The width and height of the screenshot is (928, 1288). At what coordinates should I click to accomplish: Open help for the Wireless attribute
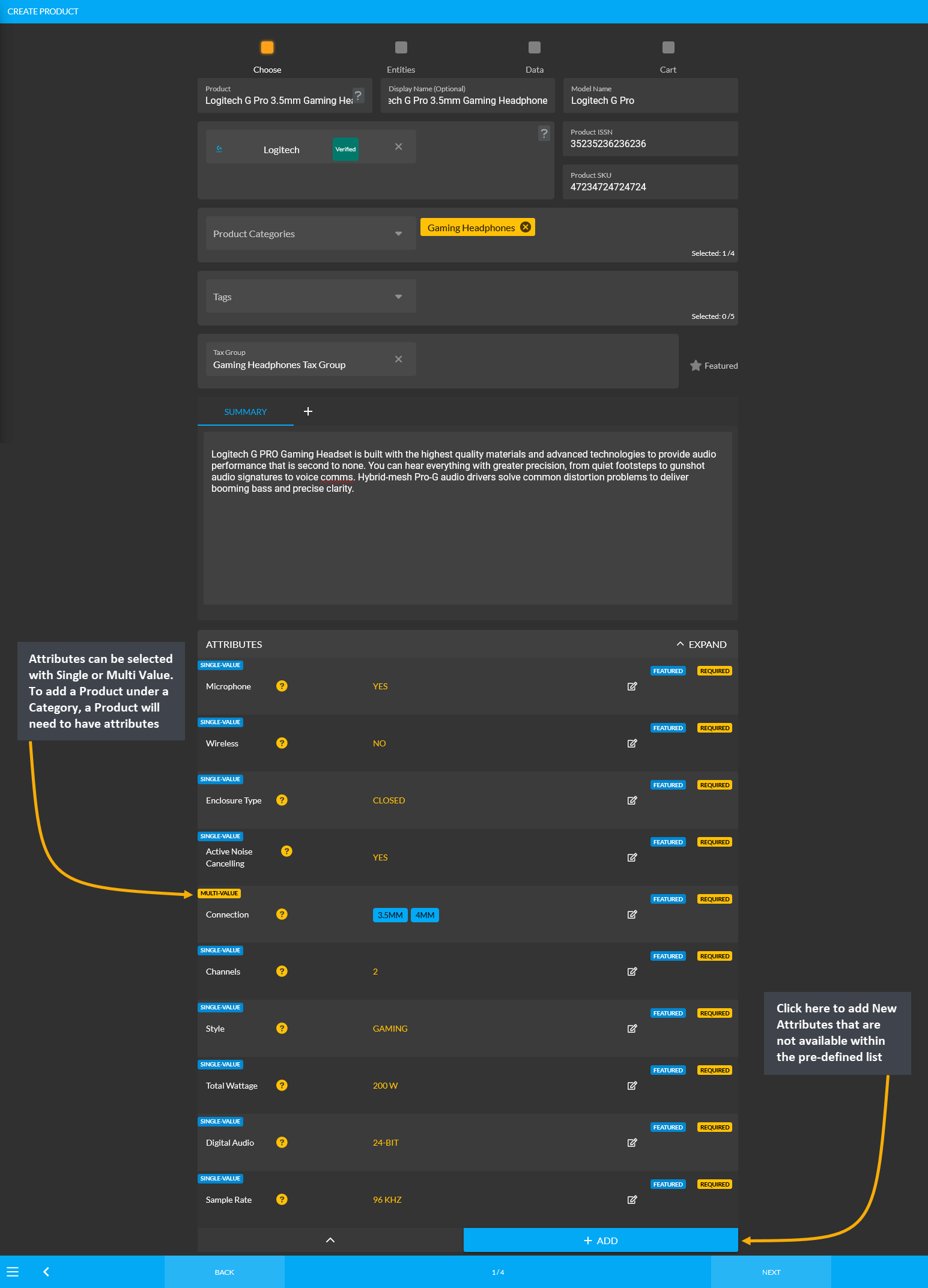coord(282,743)
